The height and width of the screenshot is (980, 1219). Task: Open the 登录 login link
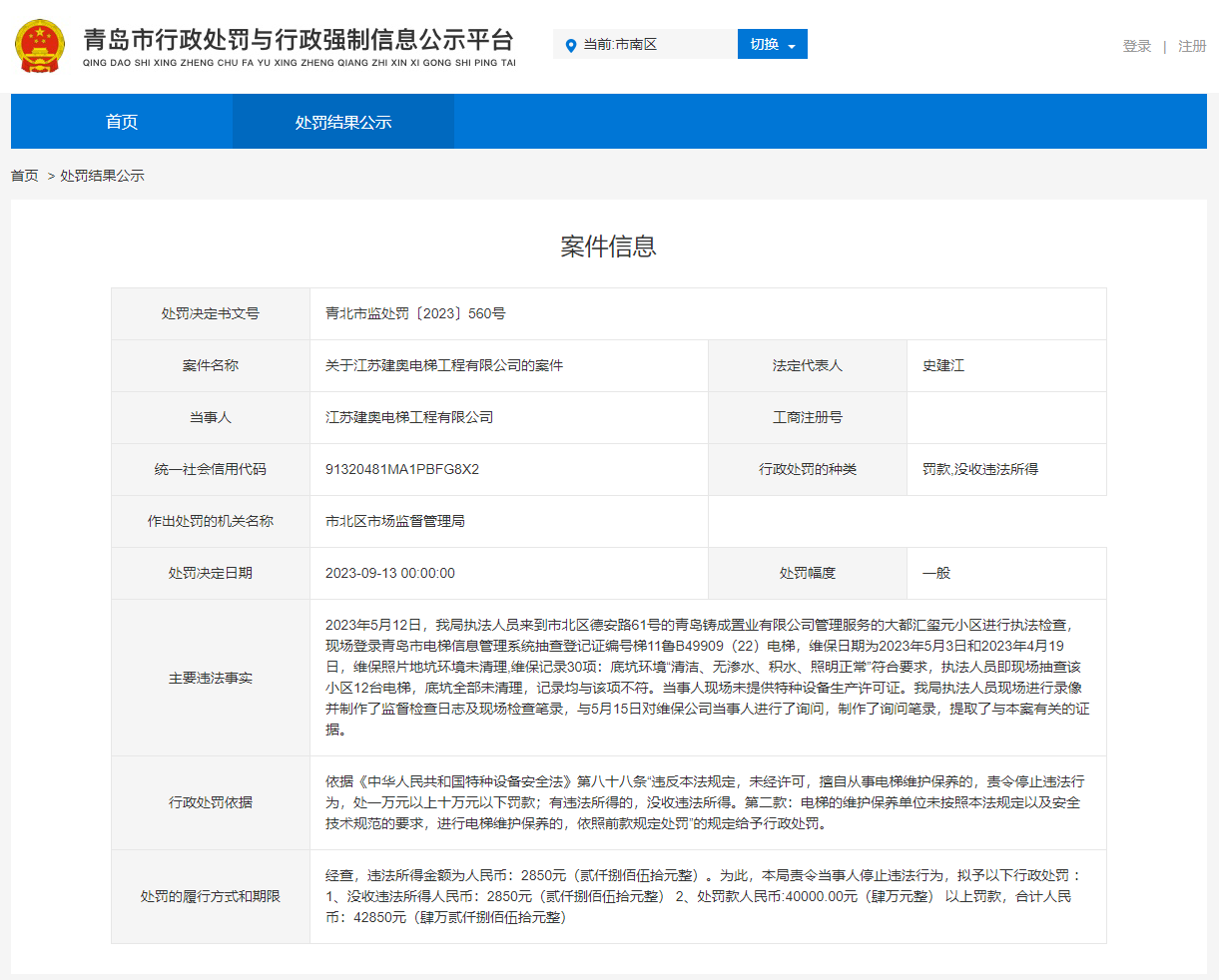coord(1136,46)
